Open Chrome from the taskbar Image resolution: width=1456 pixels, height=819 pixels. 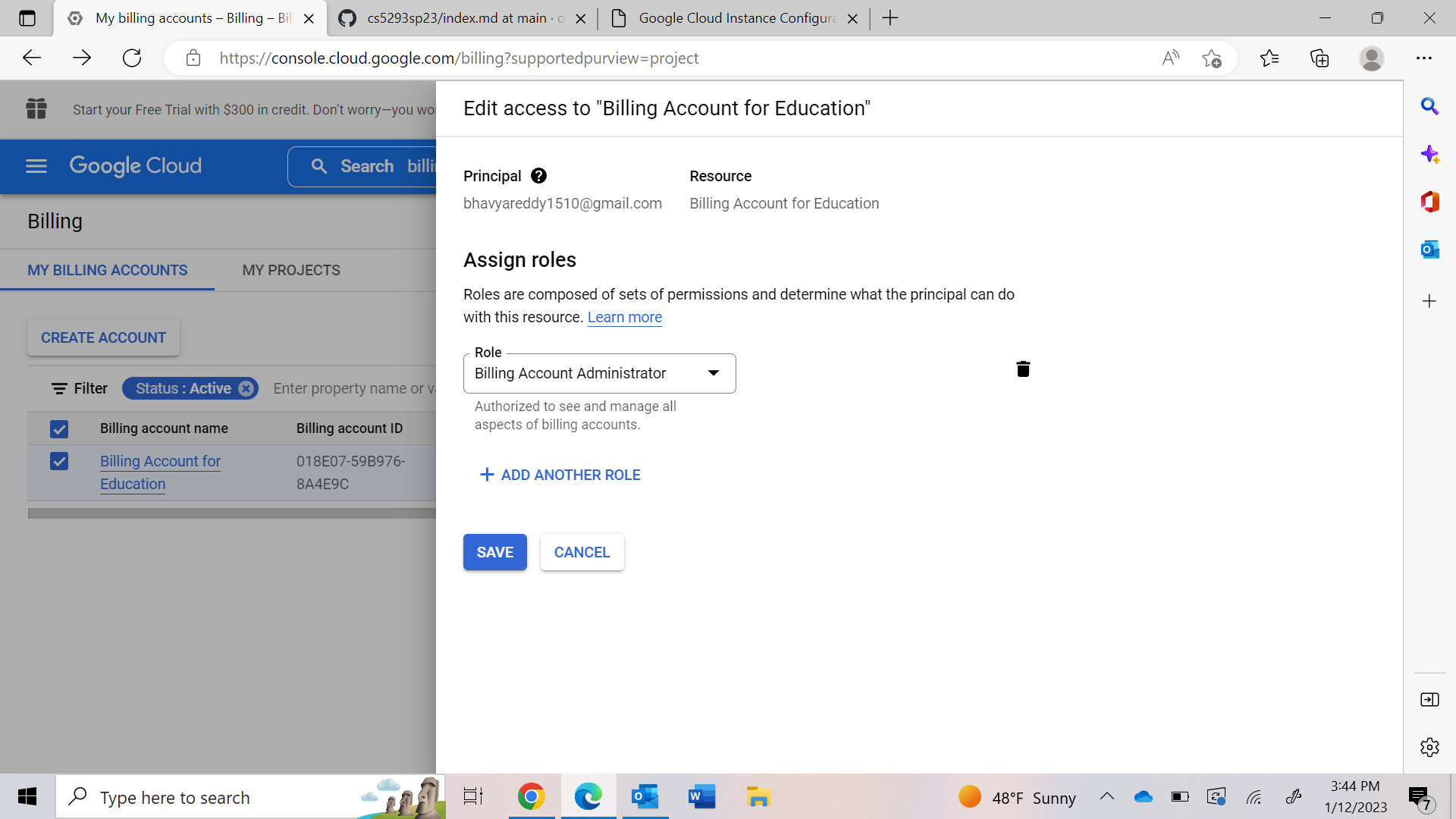(532, 797)
